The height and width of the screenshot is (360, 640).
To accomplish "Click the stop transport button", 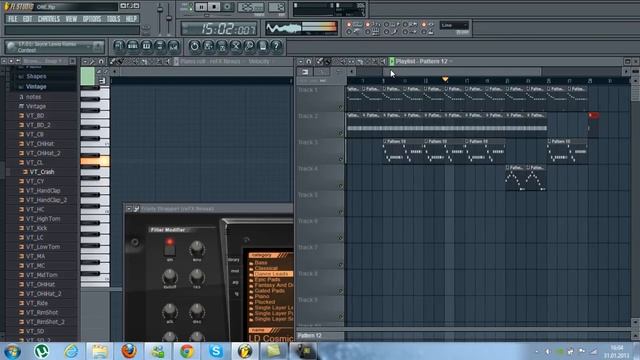I will click(x=214, y=7).
